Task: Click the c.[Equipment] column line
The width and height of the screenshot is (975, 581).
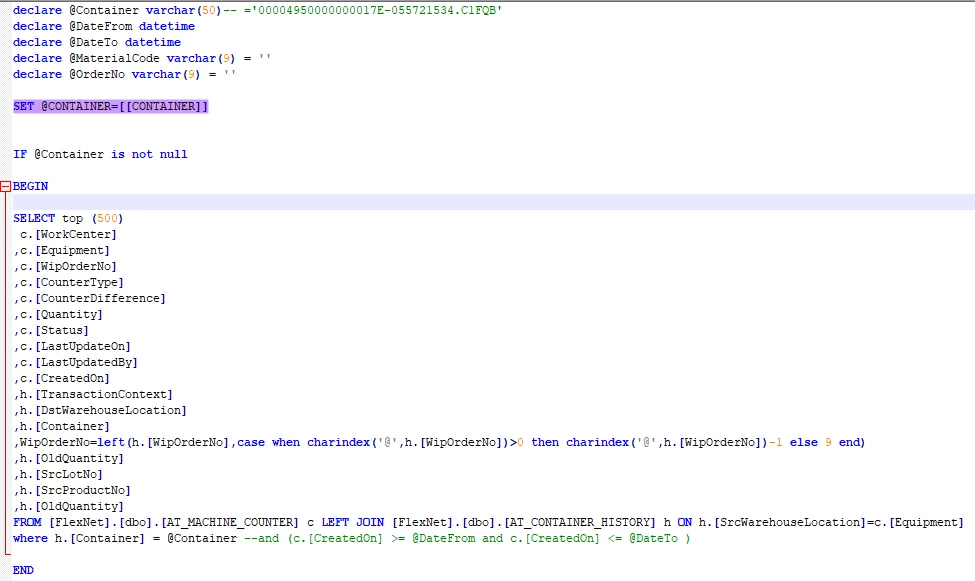Action: [x=62, y=250]
